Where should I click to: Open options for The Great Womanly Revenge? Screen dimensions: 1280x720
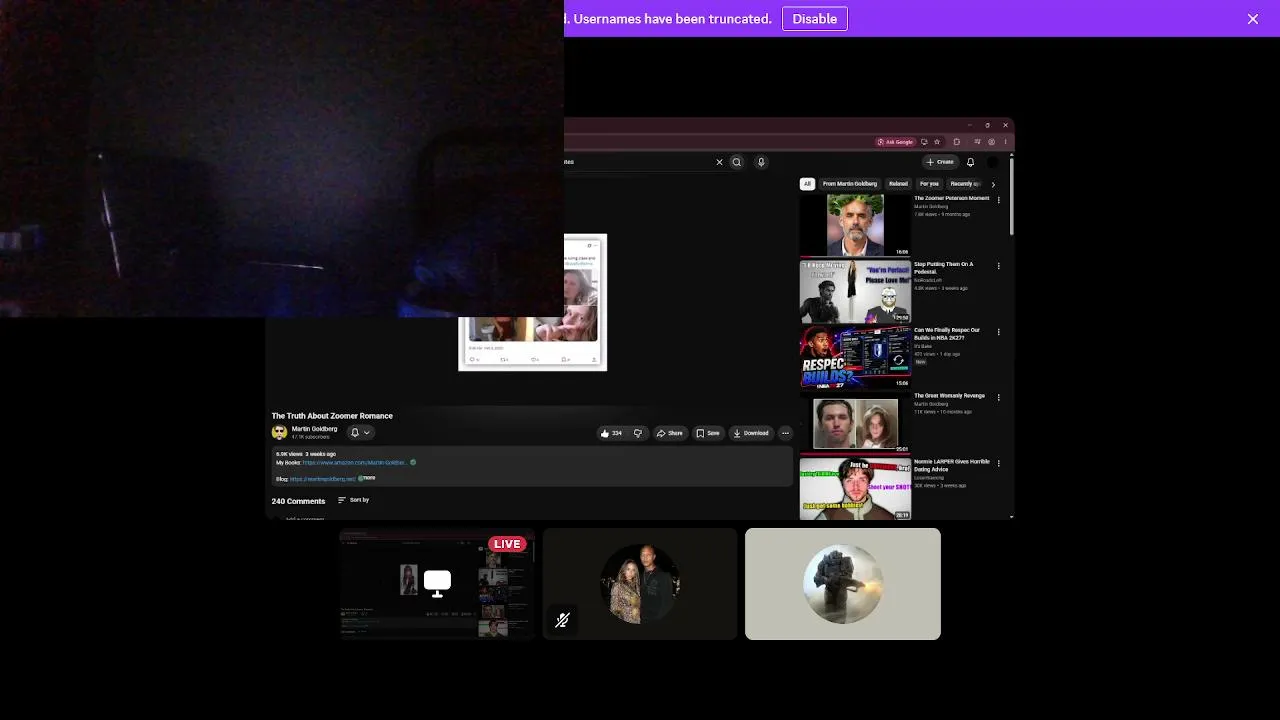pos(998,397)
